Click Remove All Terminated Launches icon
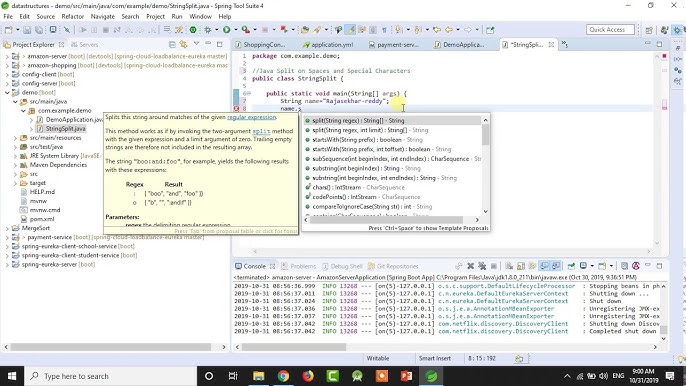Image resolution: width=686 pixels, height=386 pixels. click(x=482, y=266)
